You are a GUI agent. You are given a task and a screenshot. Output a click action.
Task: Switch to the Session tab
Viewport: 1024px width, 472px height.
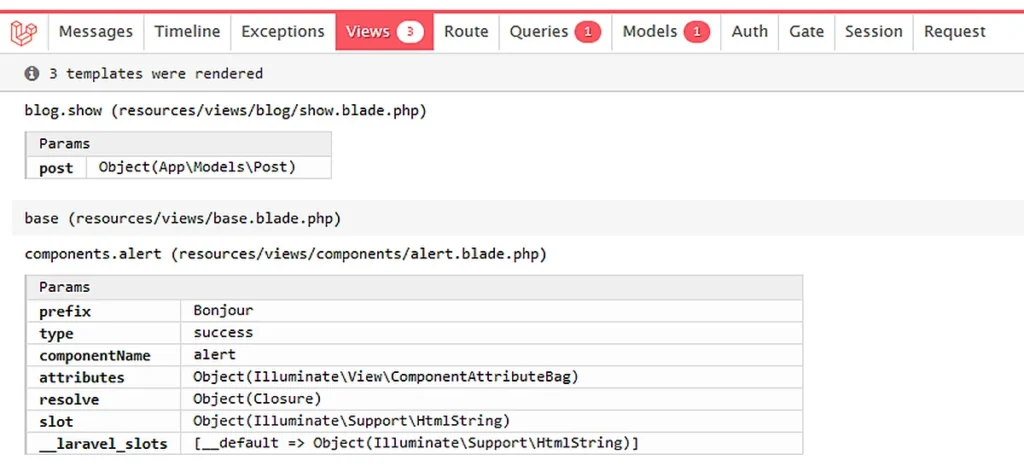coord(873,32)
